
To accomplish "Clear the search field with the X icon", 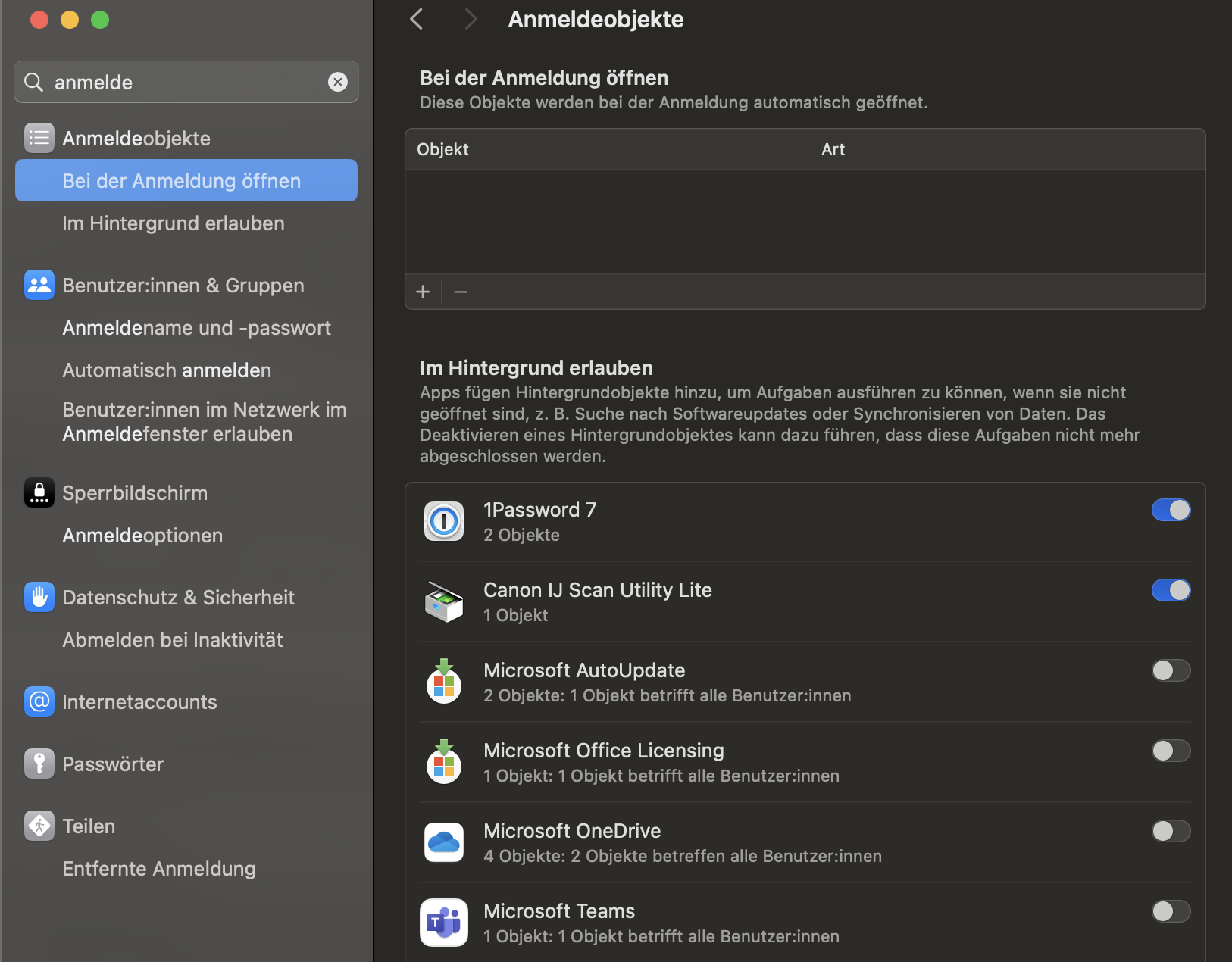I will click(x=338, y=82).
